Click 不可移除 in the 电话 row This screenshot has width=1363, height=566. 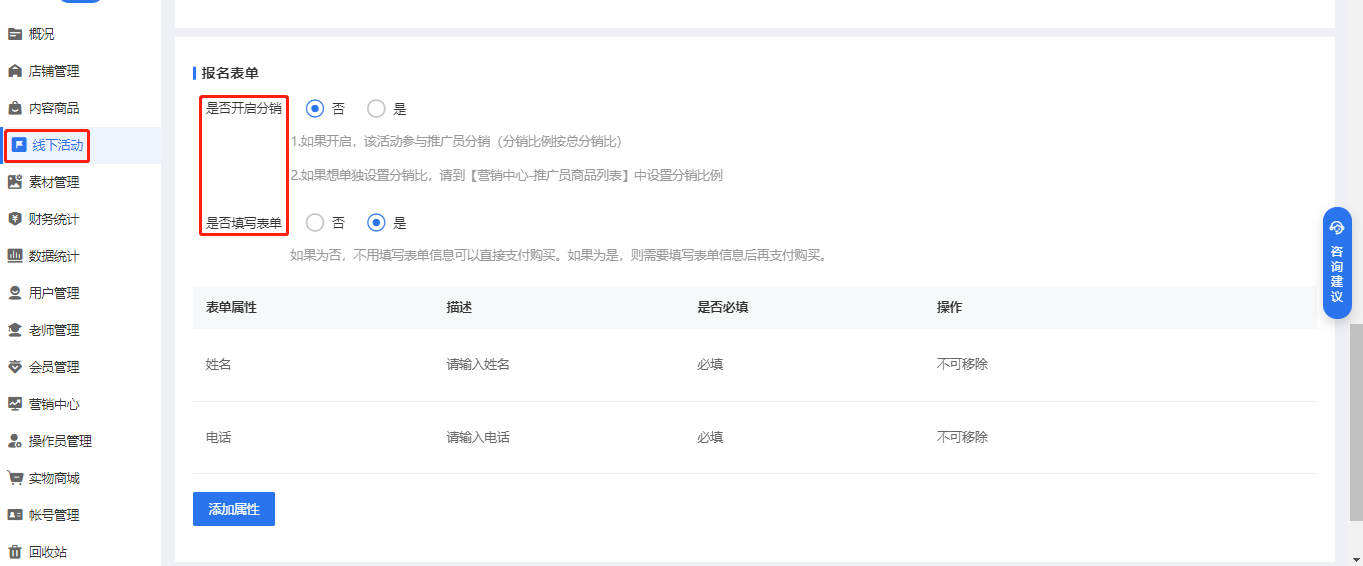pos(962,438)
